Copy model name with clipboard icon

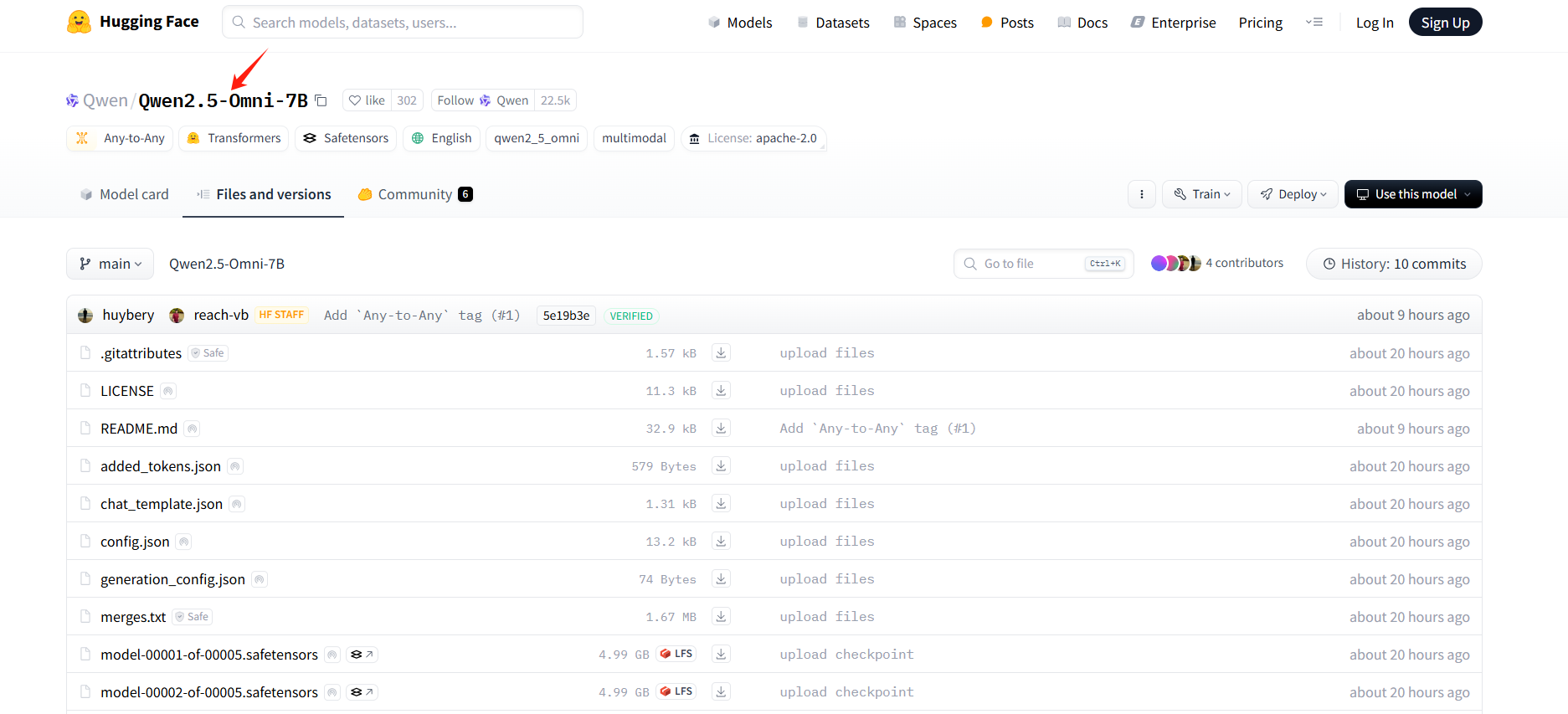[321, 100]
